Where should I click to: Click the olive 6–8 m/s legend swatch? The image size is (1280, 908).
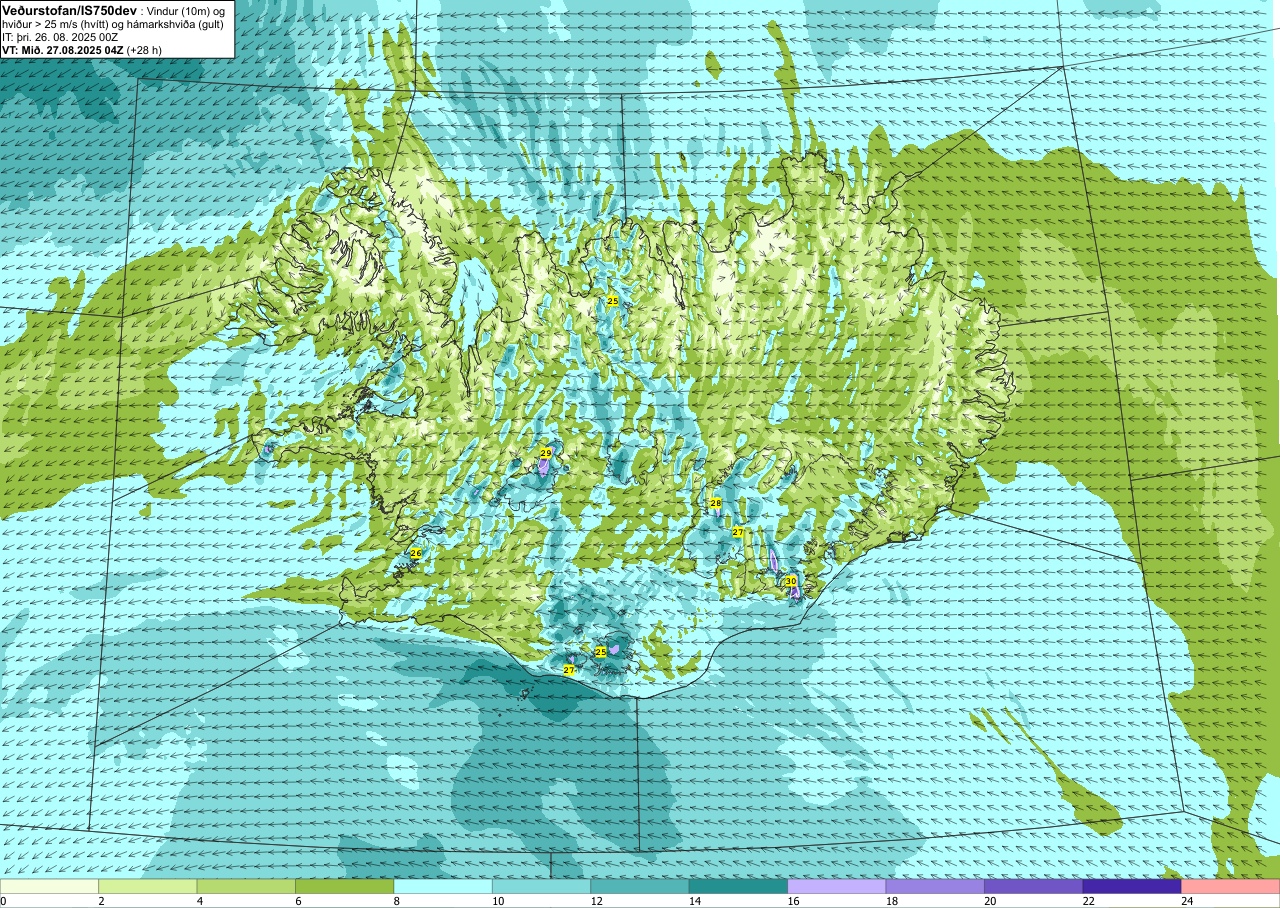click(344, 886)
